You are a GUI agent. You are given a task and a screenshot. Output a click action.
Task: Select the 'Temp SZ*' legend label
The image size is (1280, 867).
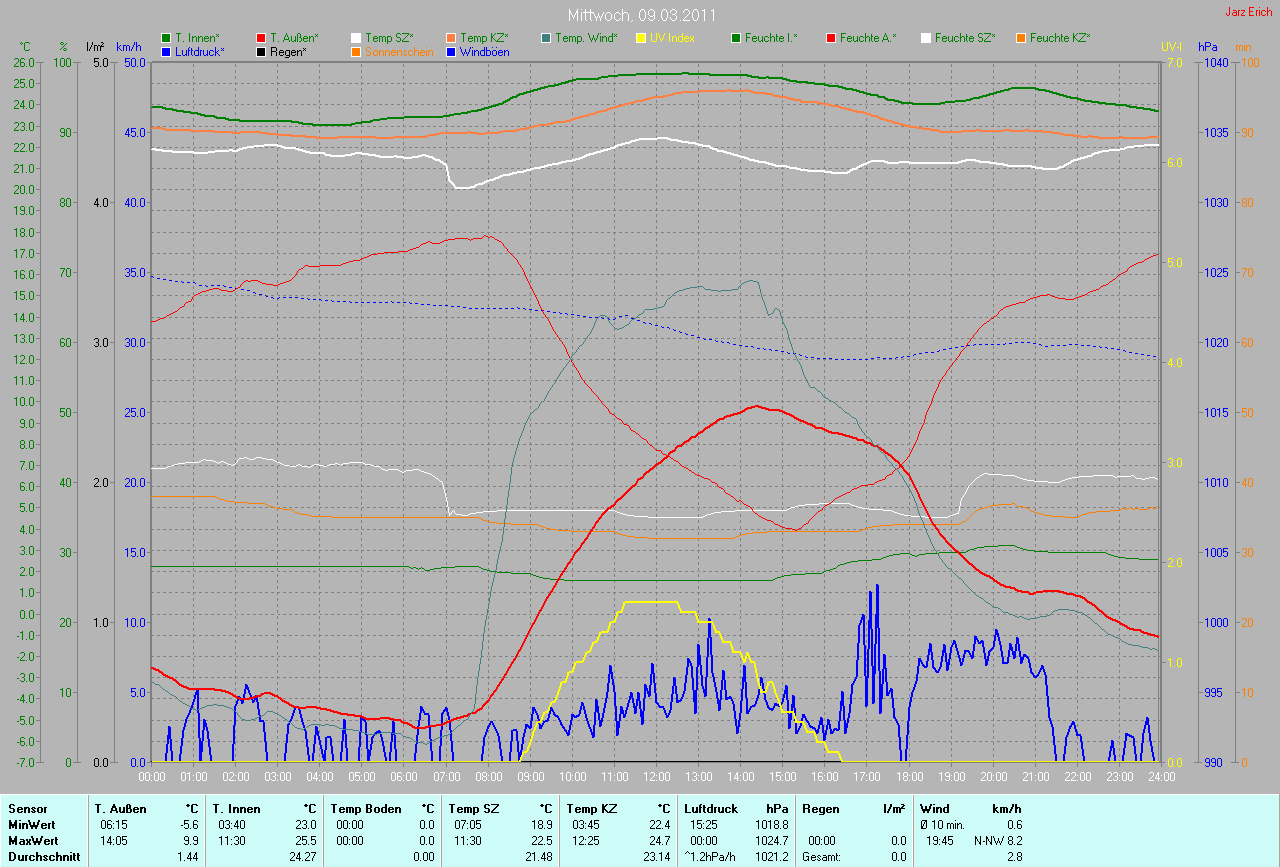coord(389,38)
